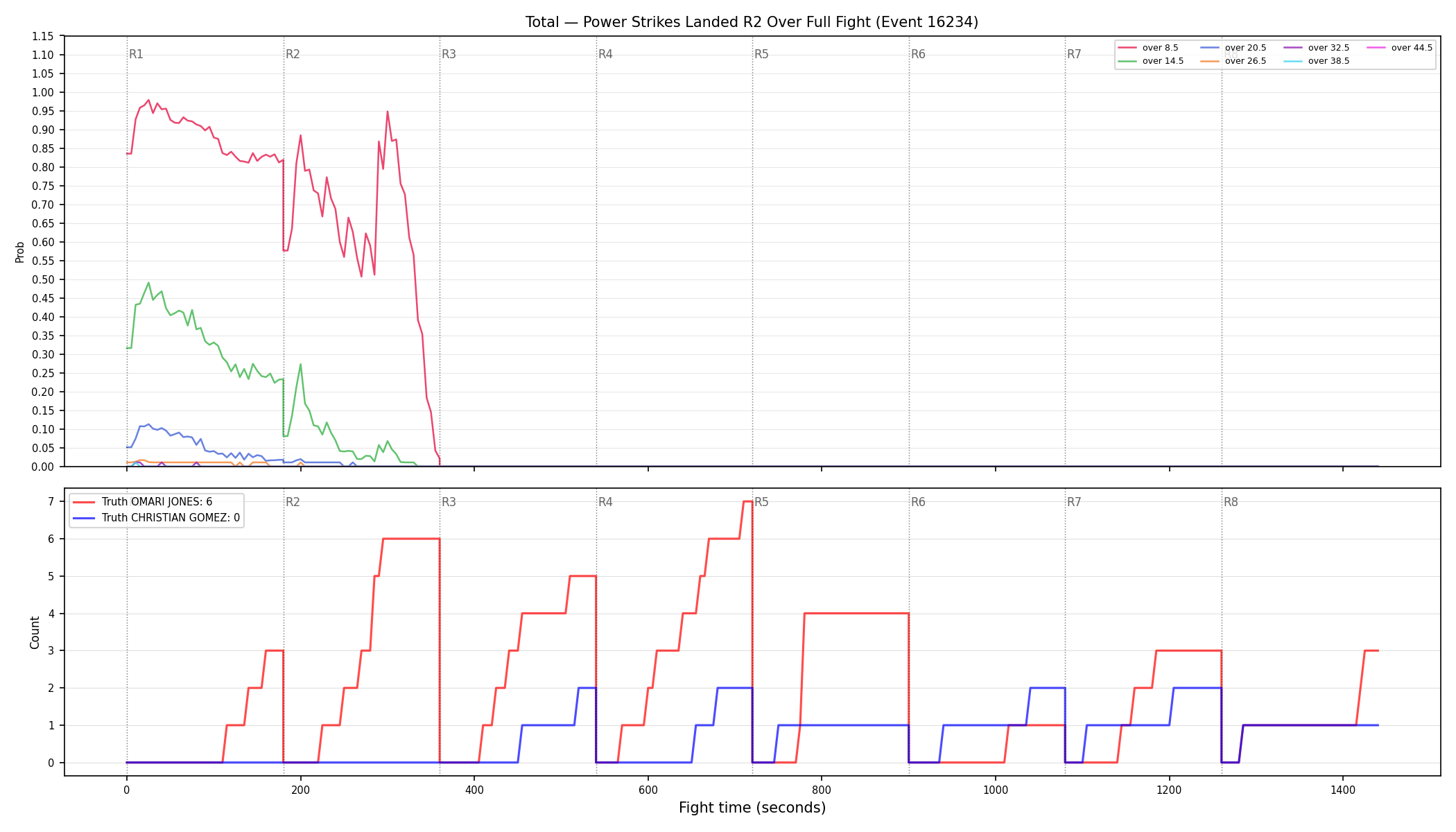
Task: Select the 'over 14.5' legend entry
Action: (1150, 61)
